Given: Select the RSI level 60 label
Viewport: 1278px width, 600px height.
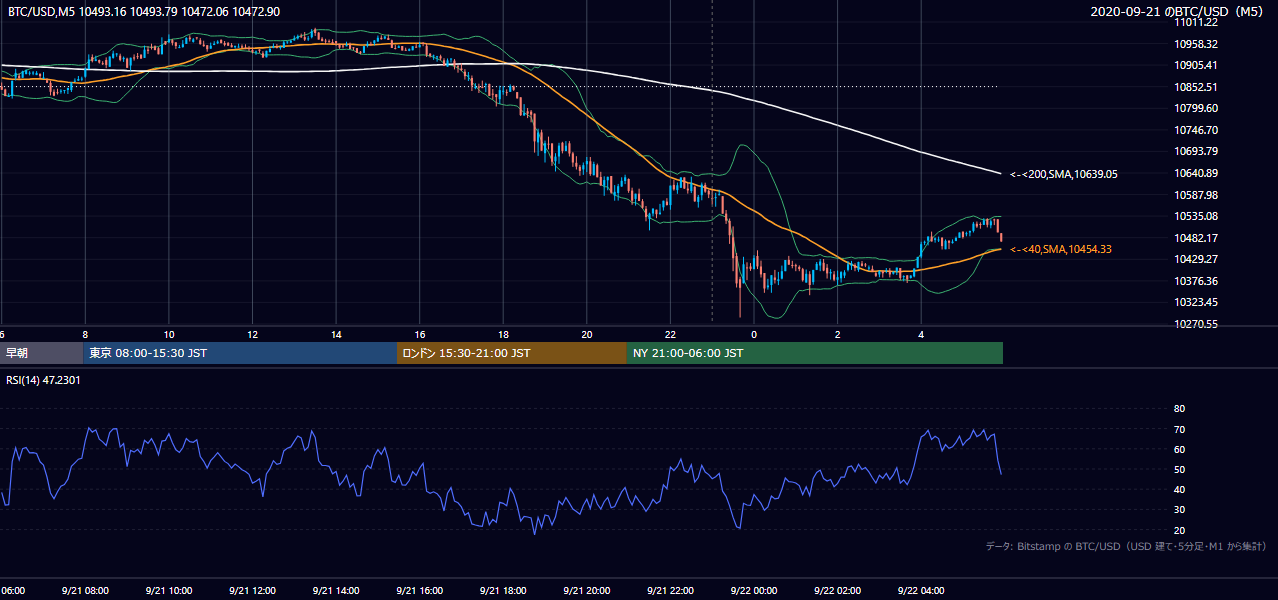Looking at the screenshot, I should (1179, 449).
